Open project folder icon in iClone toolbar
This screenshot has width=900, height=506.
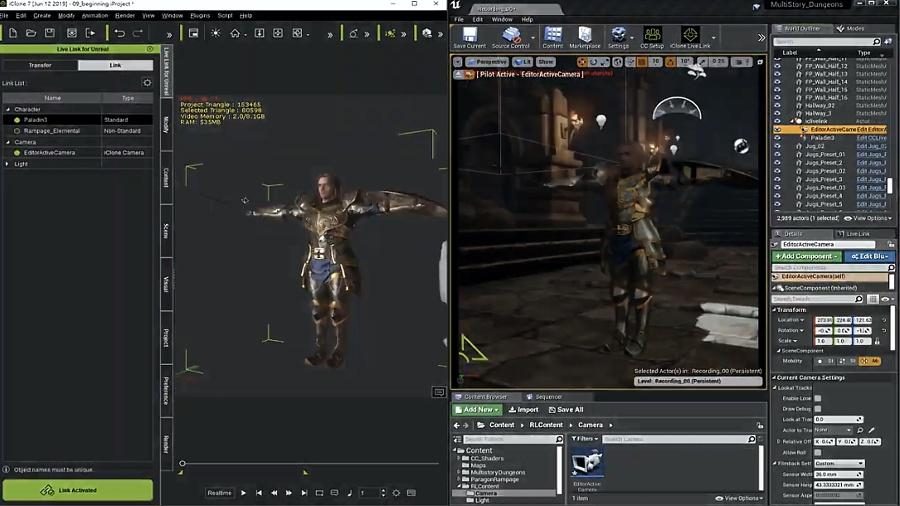coord(31,33)
